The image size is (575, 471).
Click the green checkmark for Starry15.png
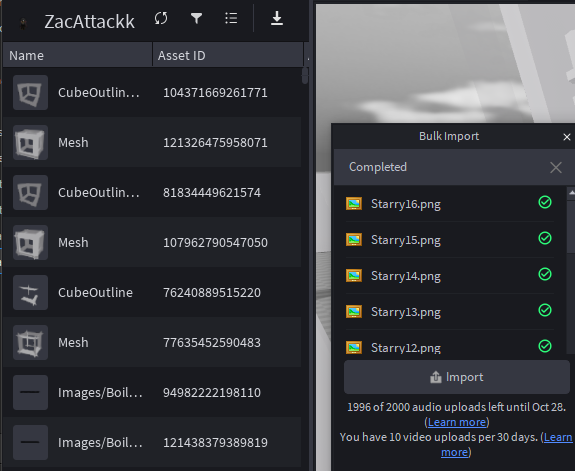(x=545, y=238)
